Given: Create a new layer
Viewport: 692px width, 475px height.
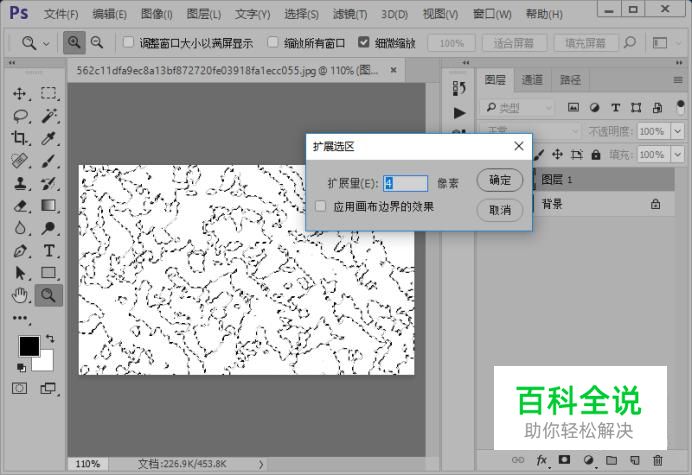Looking at the screenshot, I should [x=635, y=460].
